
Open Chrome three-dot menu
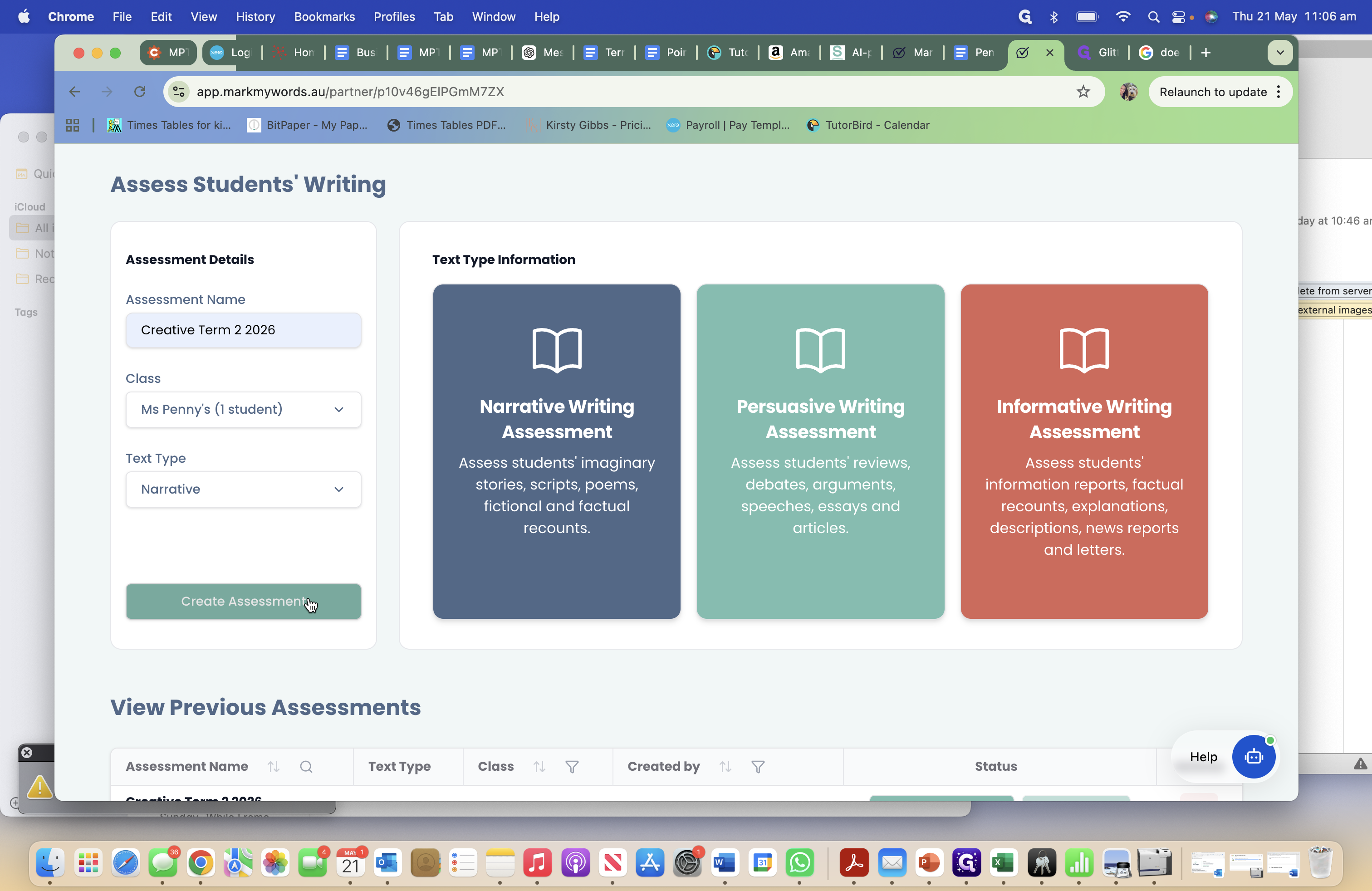(x=1279, y=92)
